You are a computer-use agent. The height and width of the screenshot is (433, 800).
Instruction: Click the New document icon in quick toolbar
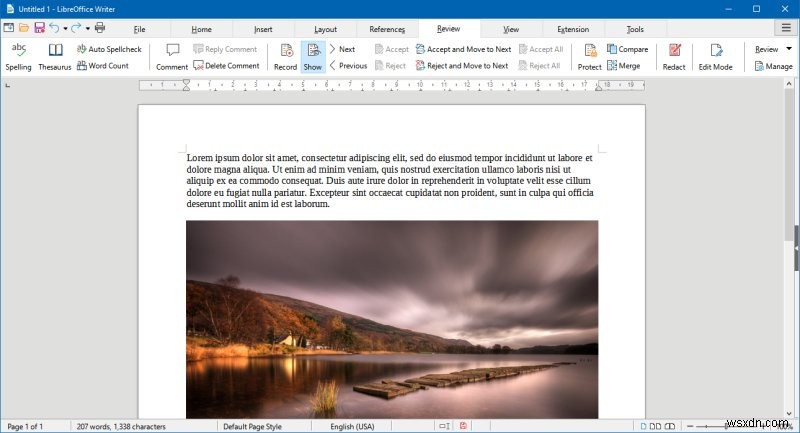pyautogui.click(x=9, y=28)
